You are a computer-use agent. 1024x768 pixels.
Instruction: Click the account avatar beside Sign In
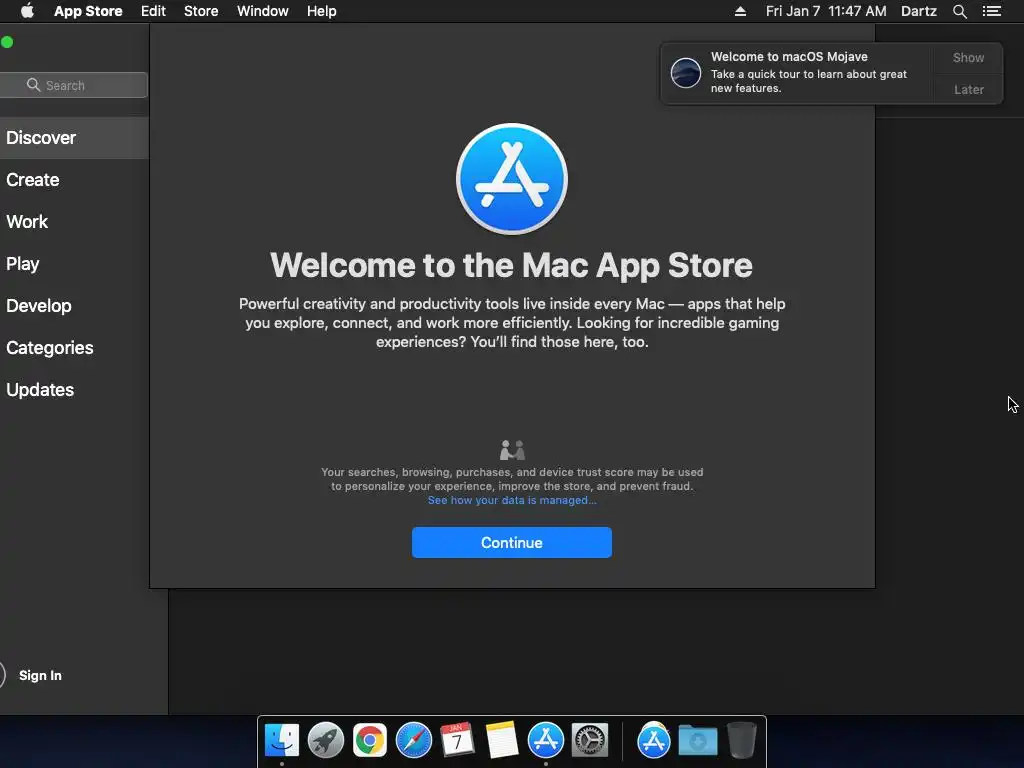(x=2, y=675)
